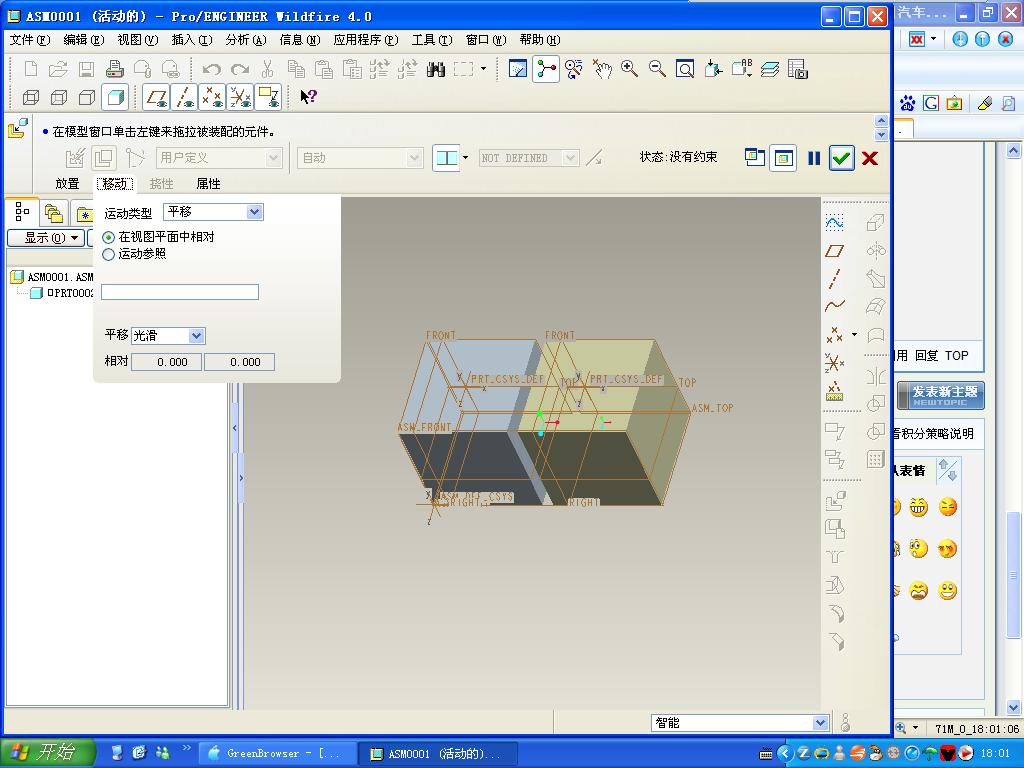Click the Refit view icon

(685, 69)
